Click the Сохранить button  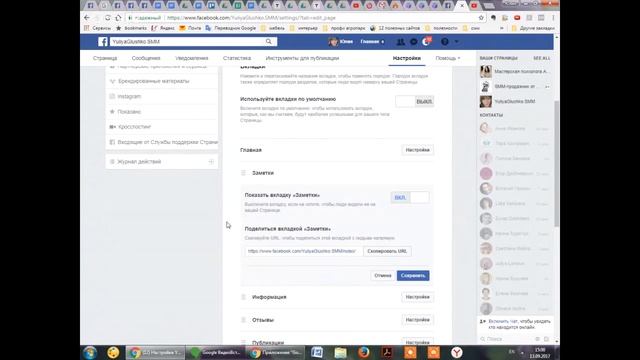tap(413, 276)
